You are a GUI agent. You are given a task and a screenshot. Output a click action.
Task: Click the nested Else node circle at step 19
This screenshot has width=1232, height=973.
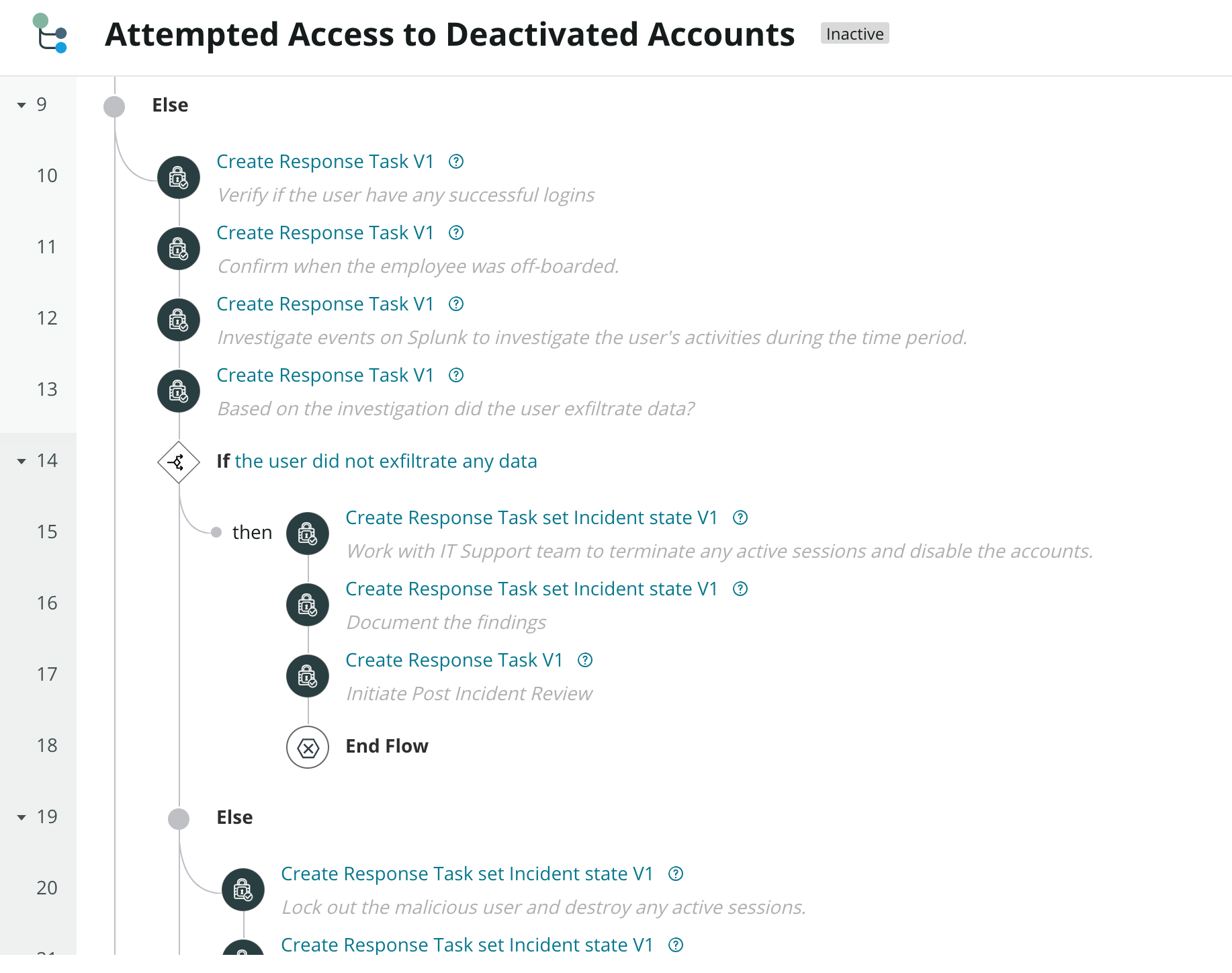point(179,818)
